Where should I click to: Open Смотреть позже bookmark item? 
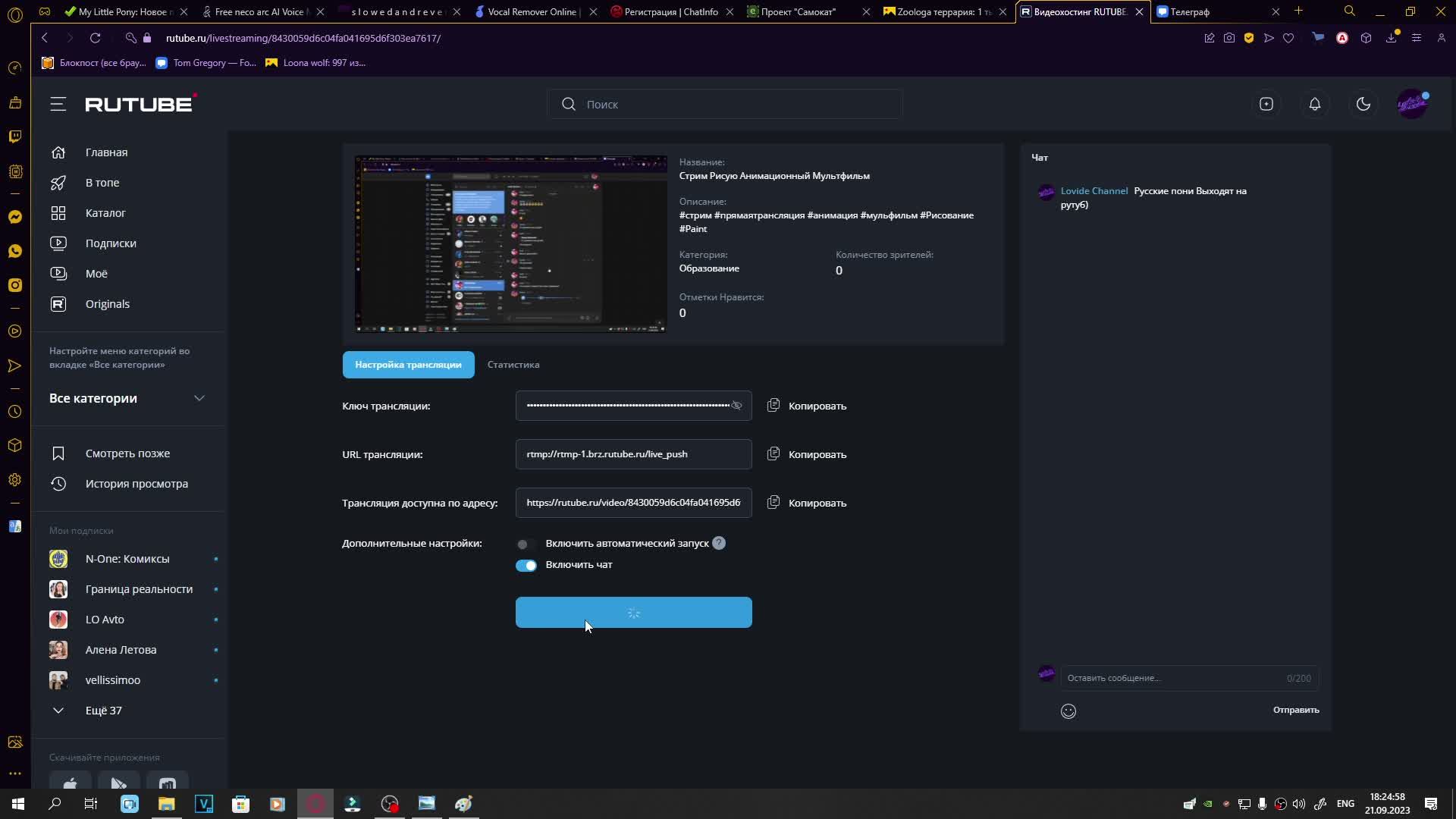pyautogui.click(x=127, y=453)
